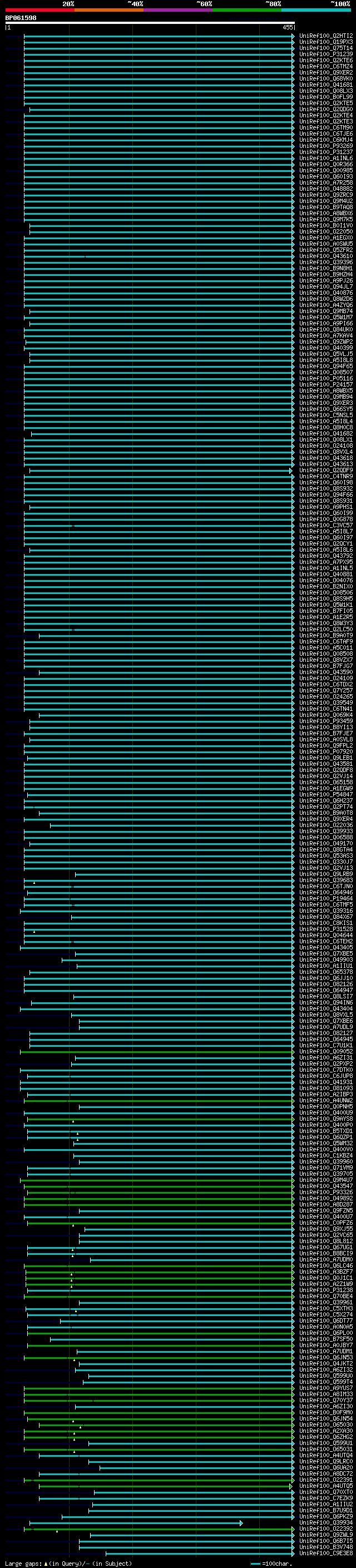
Task: Select the query label BP061598
Action: [21, 18]
